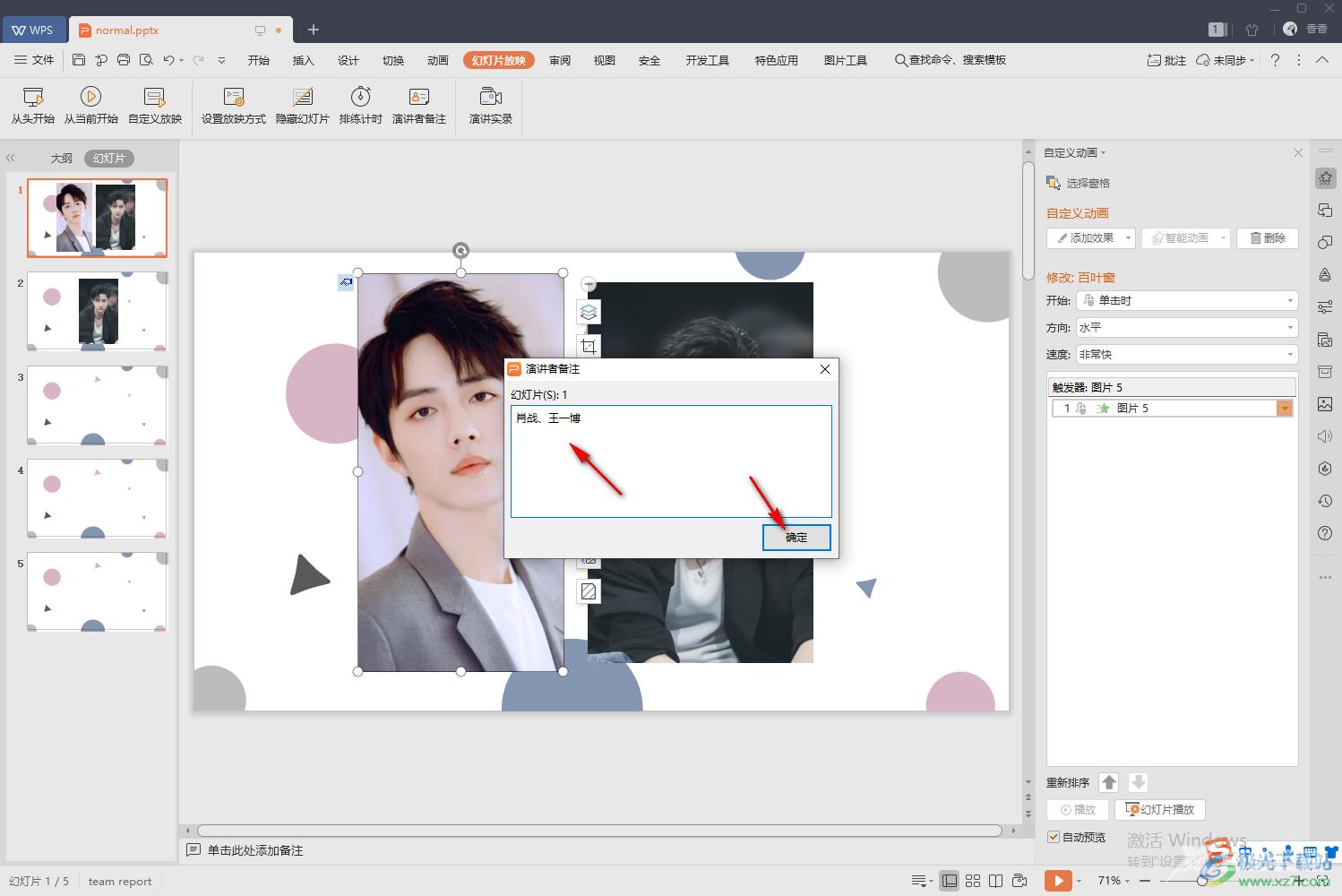Click orange play slideshow button in status bar
Screen dimensions: 1342x896
[1058, 881]
